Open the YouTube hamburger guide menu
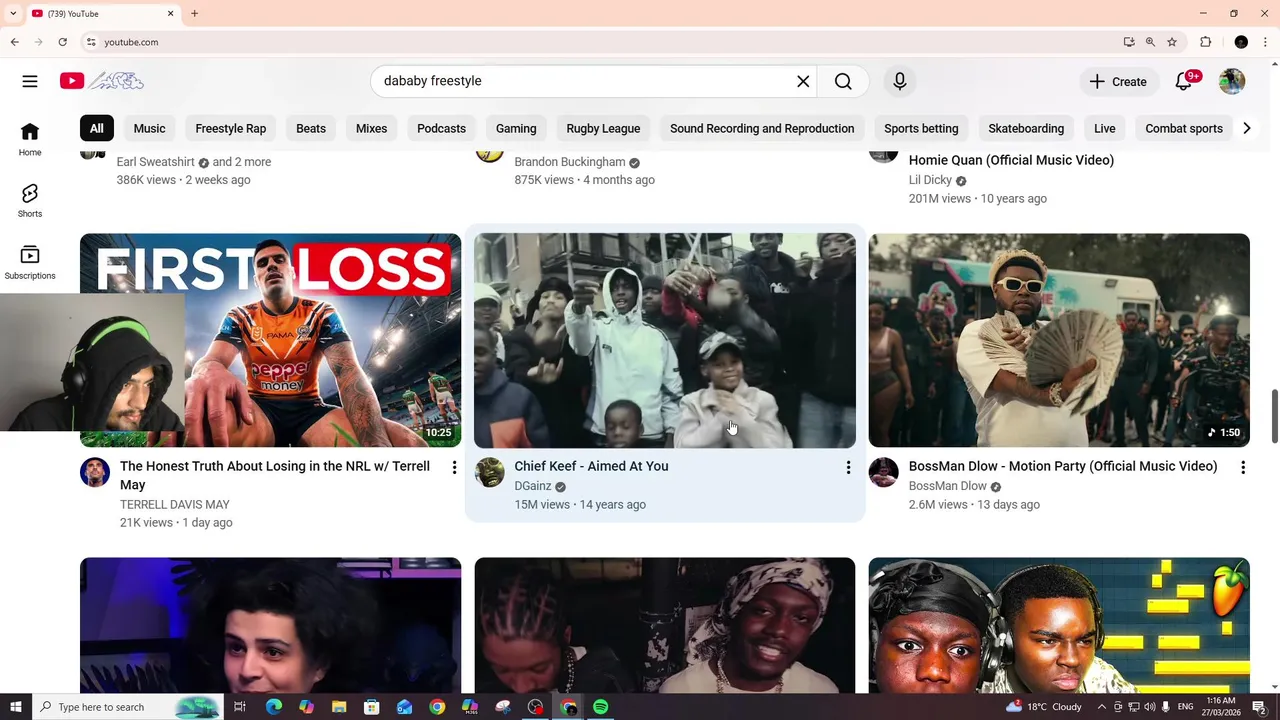This screenshot has height=720, width=1280. coord(30,81)
